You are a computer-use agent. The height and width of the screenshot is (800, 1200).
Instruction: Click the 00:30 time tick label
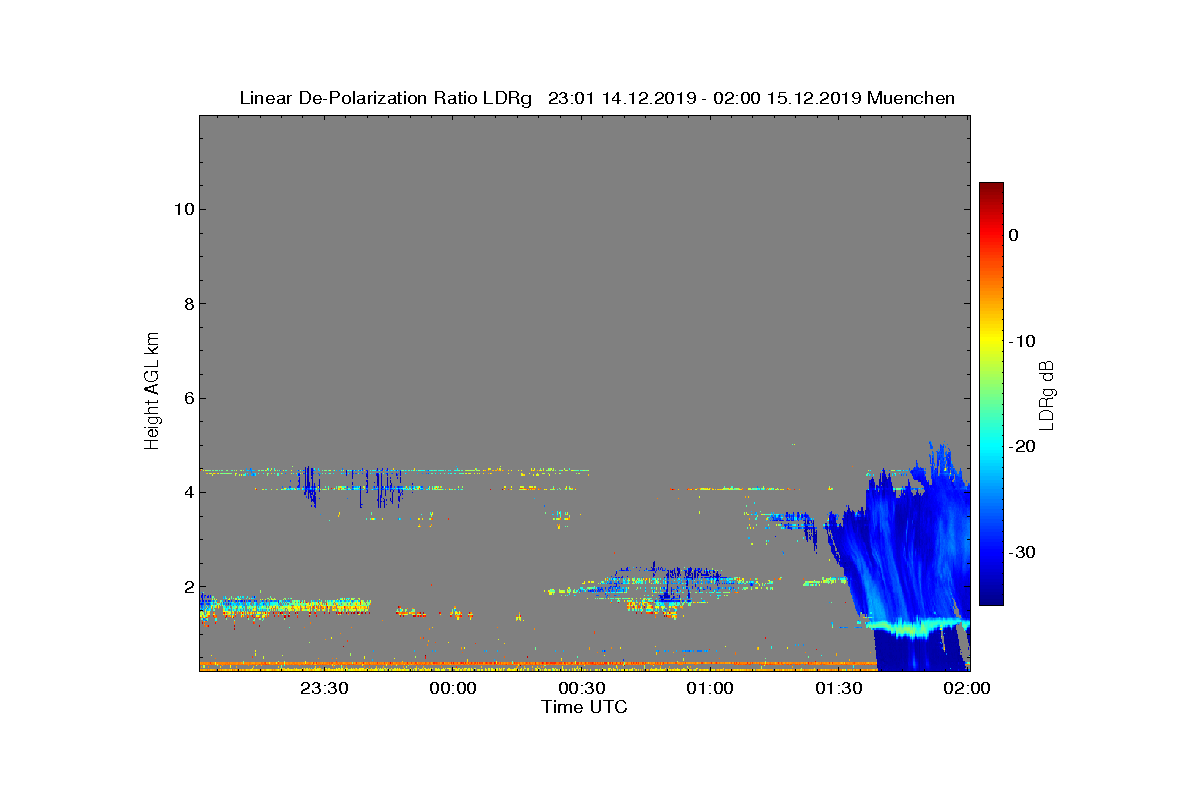pos(581,688)
